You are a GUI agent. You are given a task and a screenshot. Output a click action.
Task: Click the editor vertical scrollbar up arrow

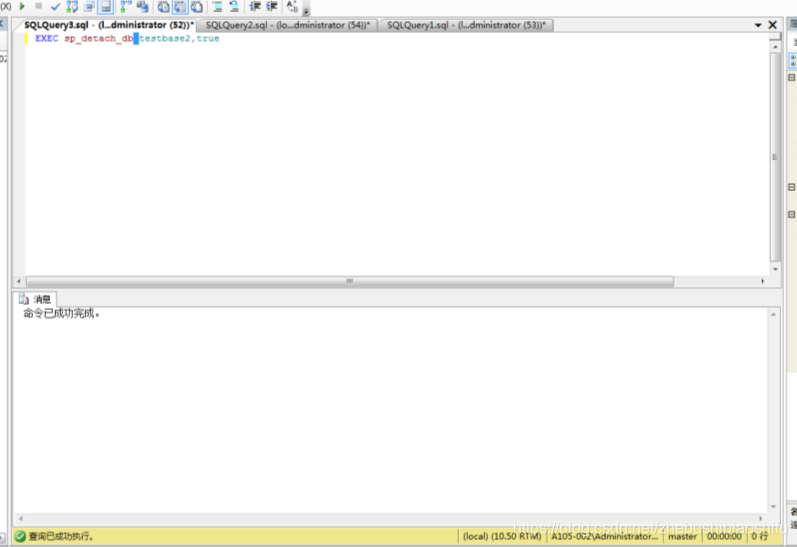coord(775,47)
